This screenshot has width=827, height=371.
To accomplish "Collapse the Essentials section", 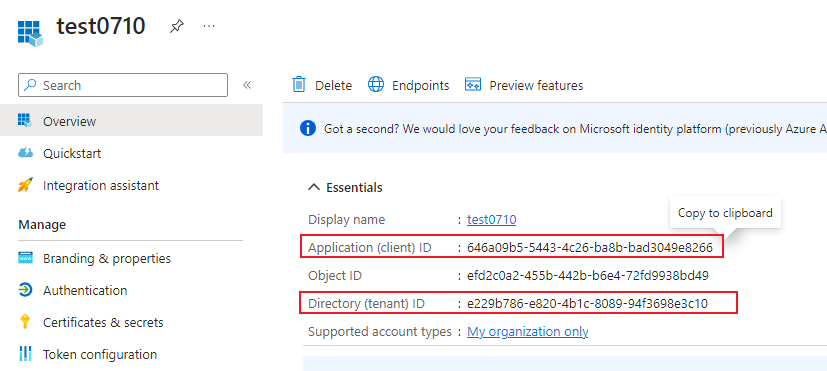I will [314, 187].
